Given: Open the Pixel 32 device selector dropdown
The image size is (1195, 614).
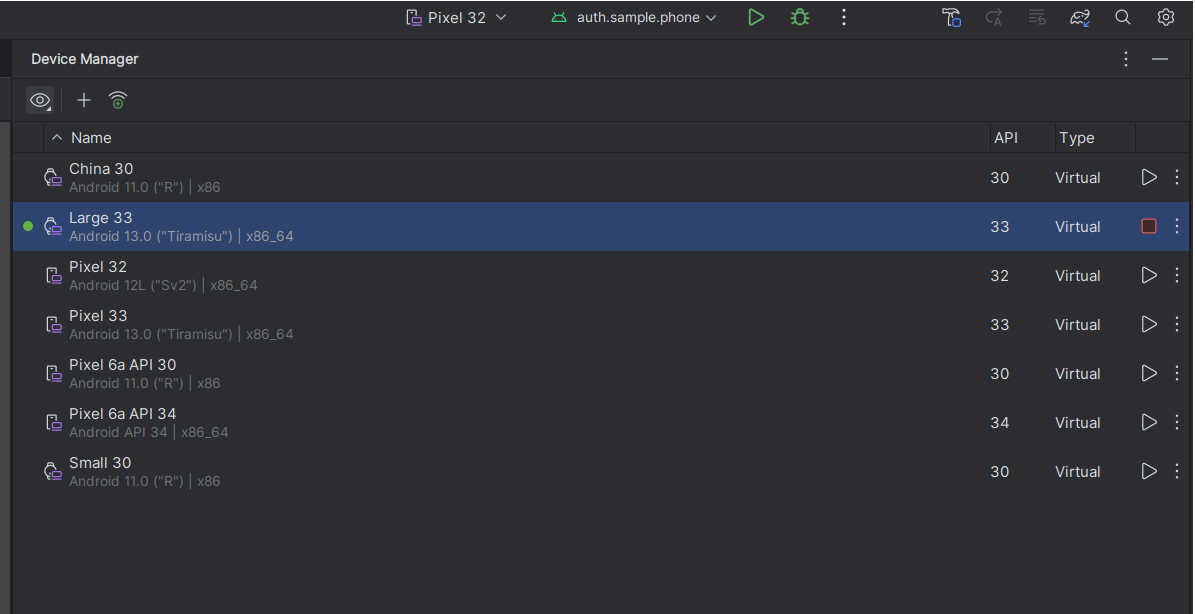Looking at the screenshot, I should click(x=457, y=17).
